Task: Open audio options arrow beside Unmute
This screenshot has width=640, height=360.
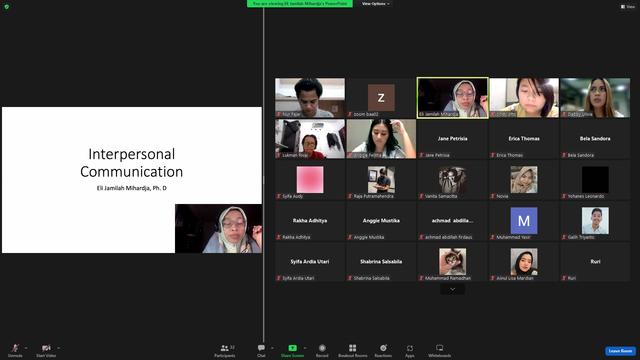Action: [x=26, y=348]
